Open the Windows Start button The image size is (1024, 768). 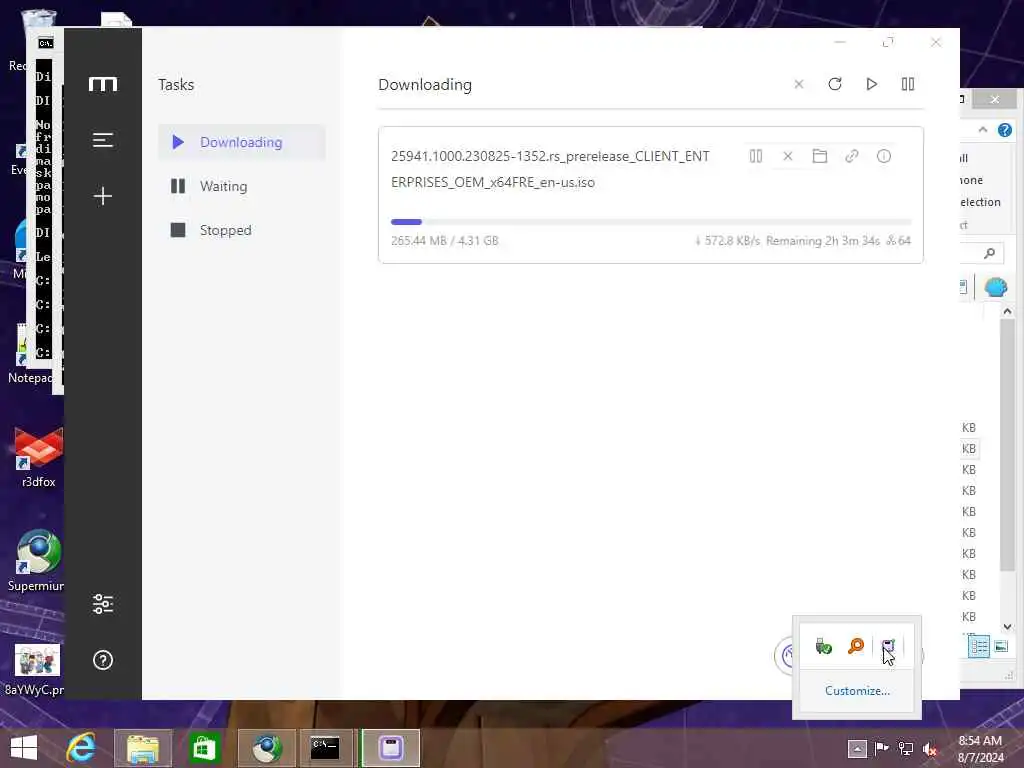(24, 748)
